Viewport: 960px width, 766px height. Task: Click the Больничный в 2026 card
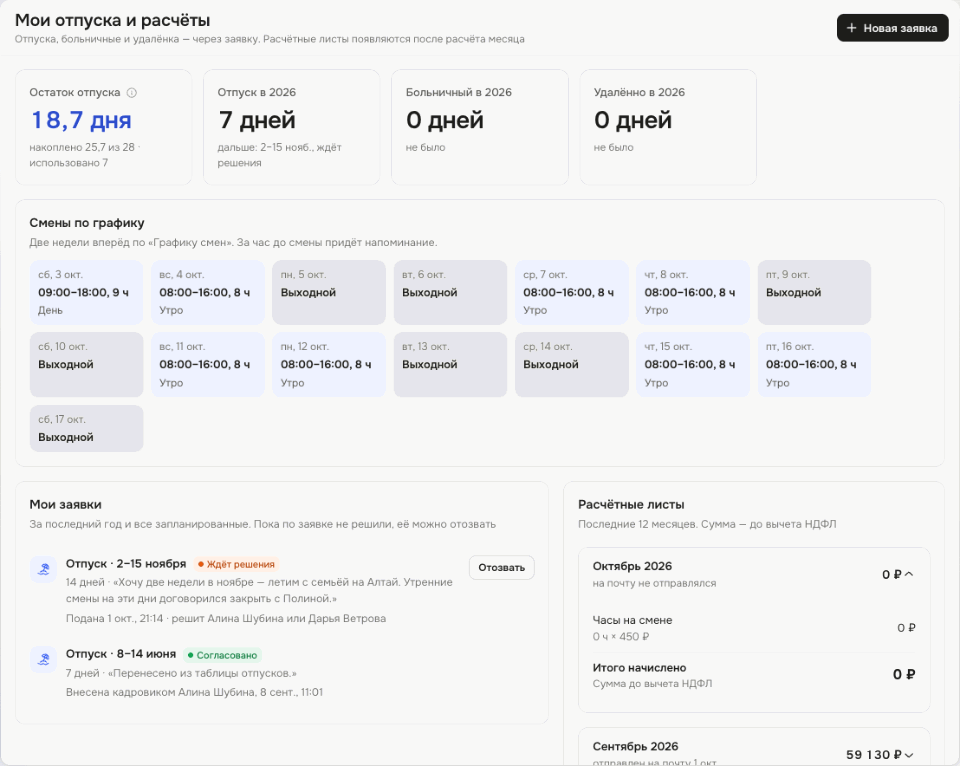coord(480,127)
